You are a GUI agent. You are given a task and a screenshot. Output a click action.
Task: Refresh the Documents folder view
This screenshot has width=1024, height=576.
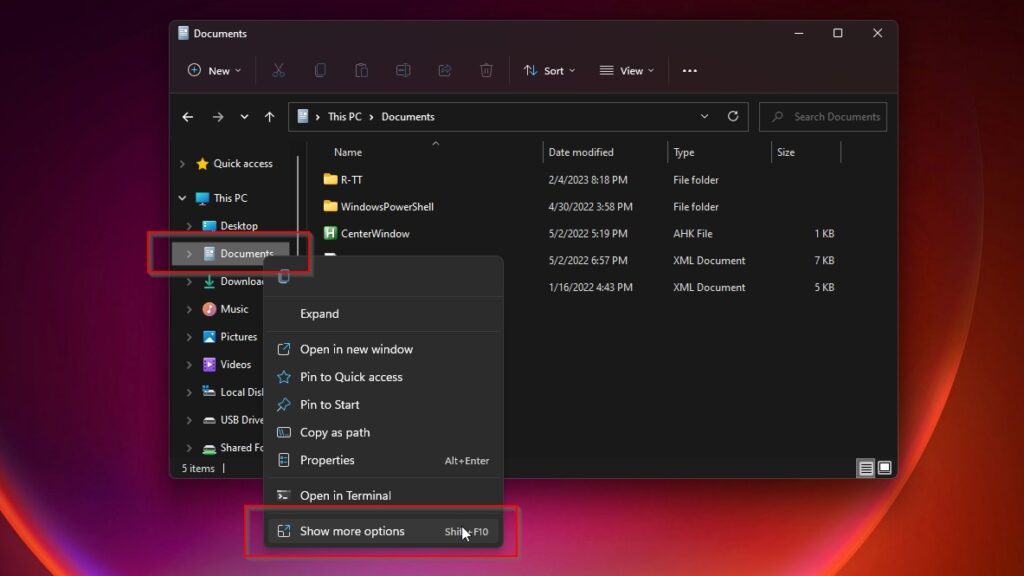click(733, 117)
